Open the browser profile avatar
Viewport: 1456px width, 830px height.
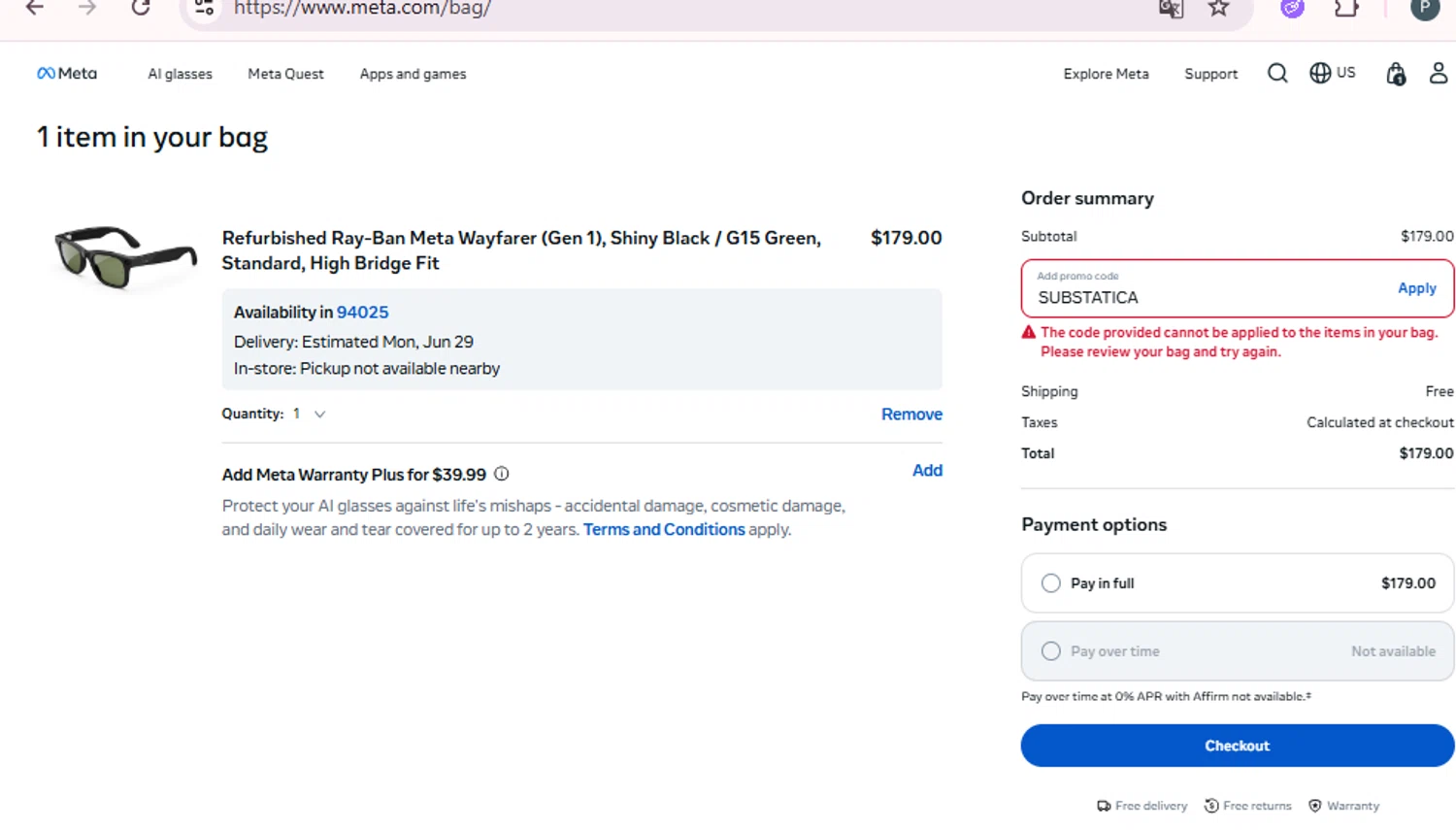click(1425, 9)
